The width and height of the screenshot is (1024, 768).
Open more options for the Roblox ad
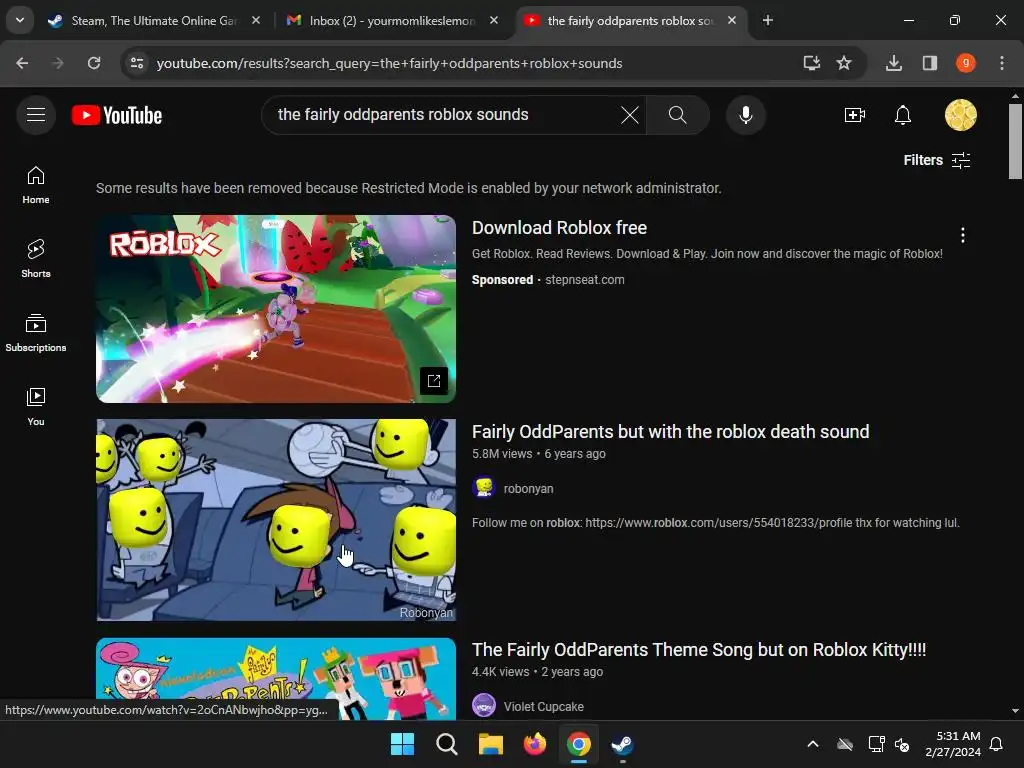click(963, 235)
